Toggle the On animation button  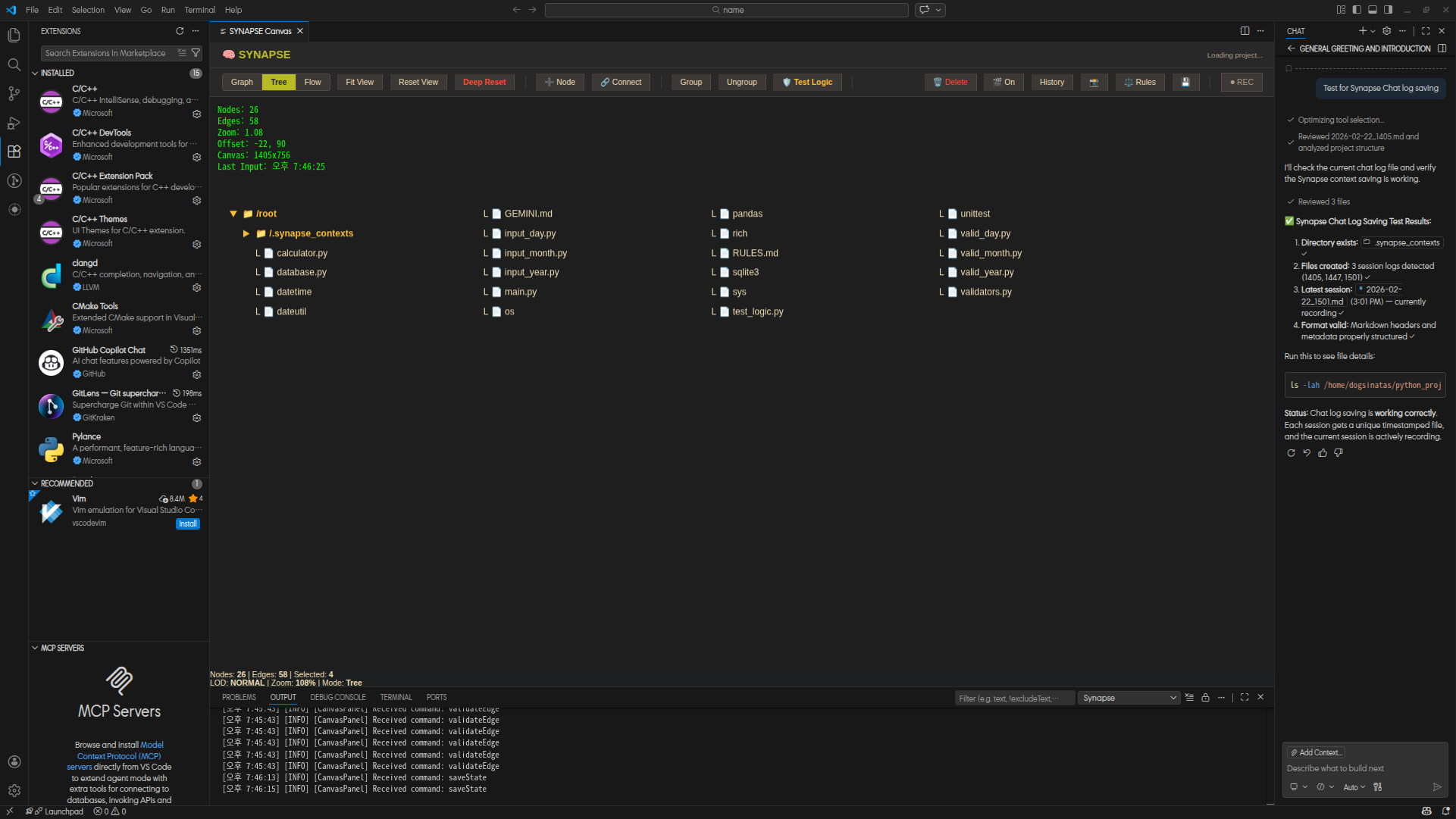point(1004,83)
